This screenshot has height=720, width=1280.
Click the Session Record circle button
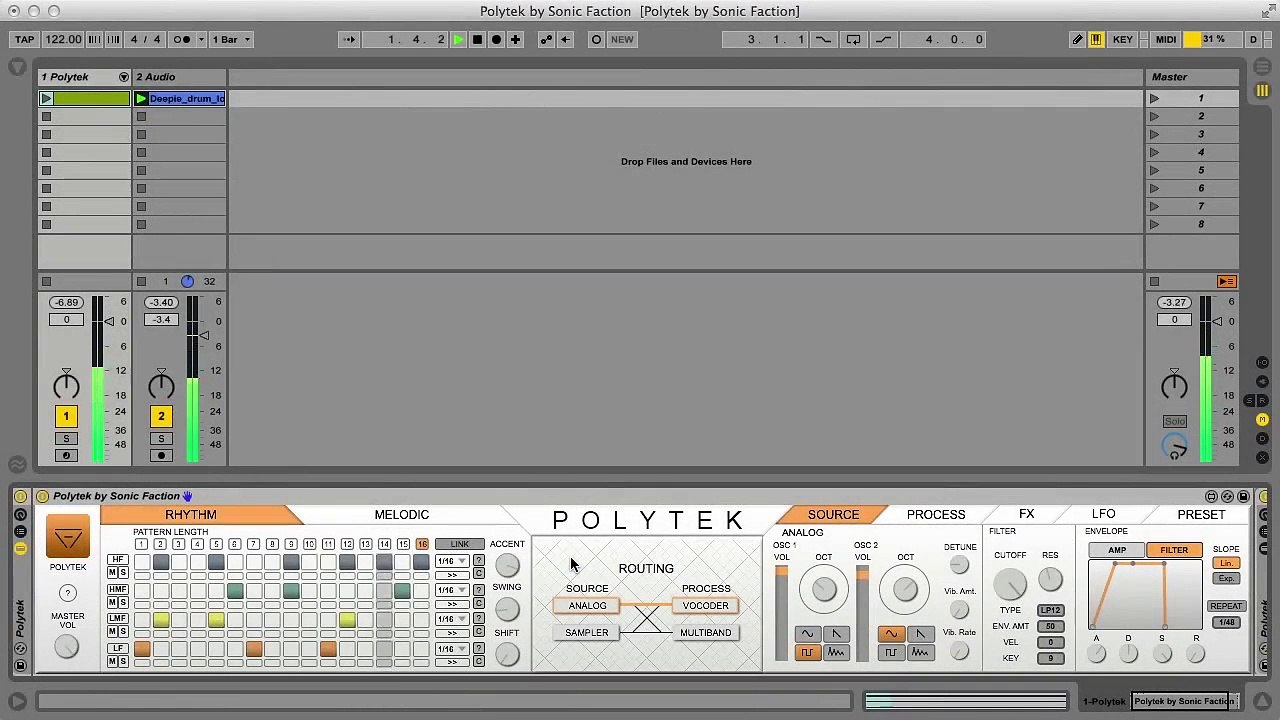pyautogui.click(x=596, y=39)
